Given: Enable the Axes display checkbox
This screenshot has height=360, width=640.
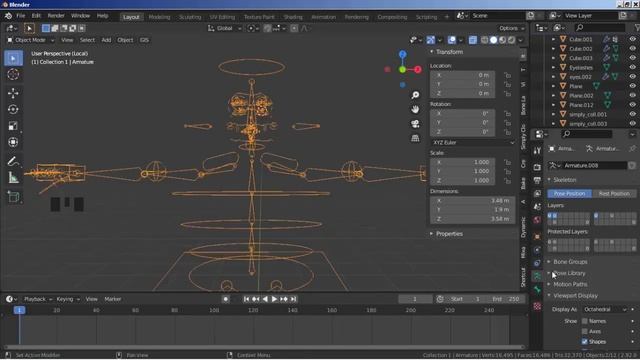Looking at the screenshot, I should 584,331.
